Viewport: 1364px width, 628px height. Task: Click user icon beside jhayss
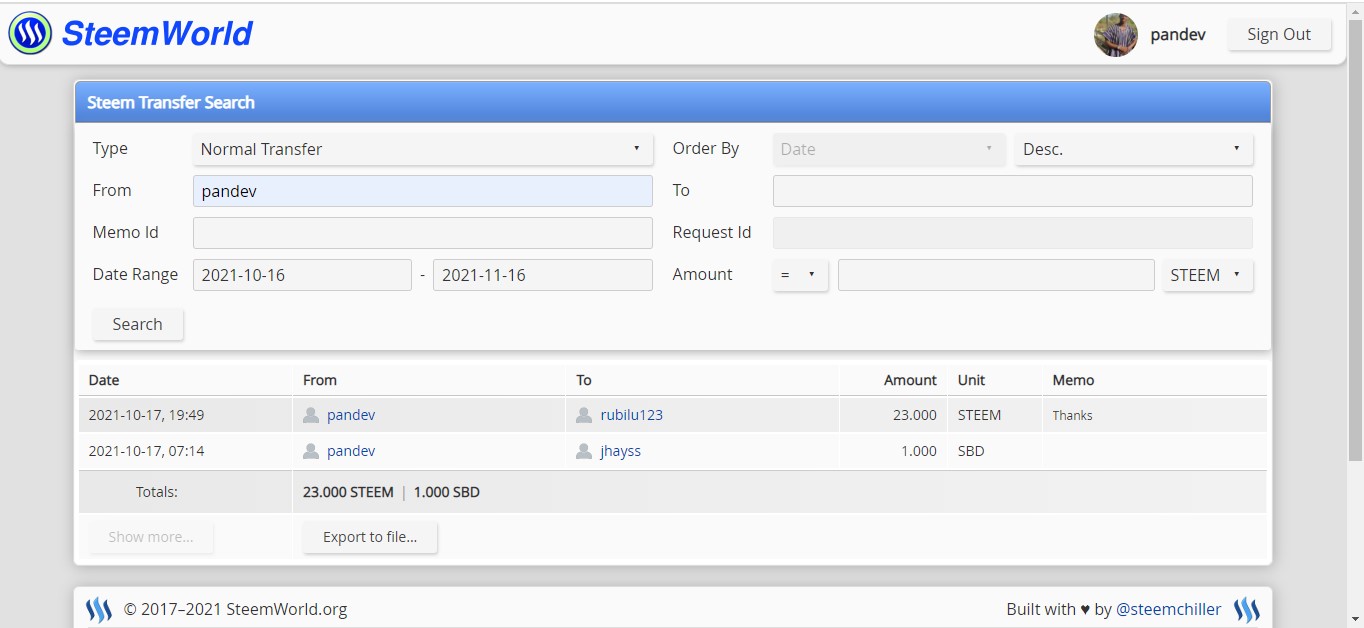point(584,451)
